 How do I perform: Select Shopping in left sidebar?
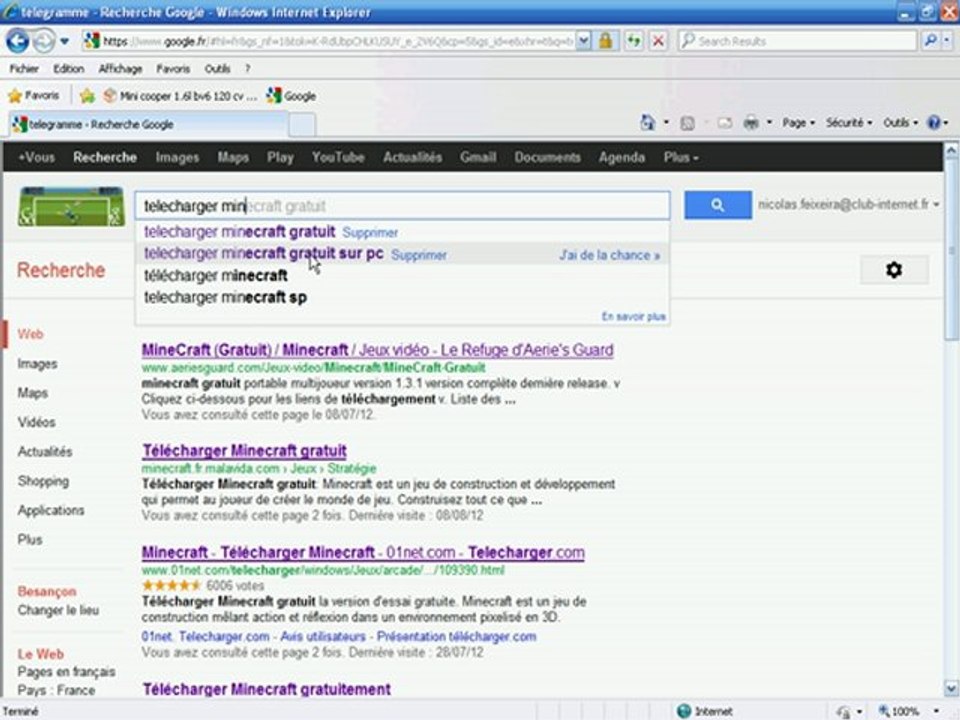click(43, 481)
